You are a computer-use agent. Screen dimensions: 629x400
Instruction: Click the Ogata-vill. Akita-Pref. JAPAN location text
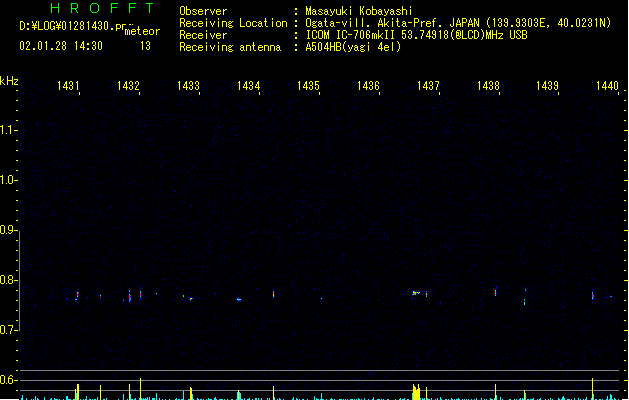click(458, 23)
